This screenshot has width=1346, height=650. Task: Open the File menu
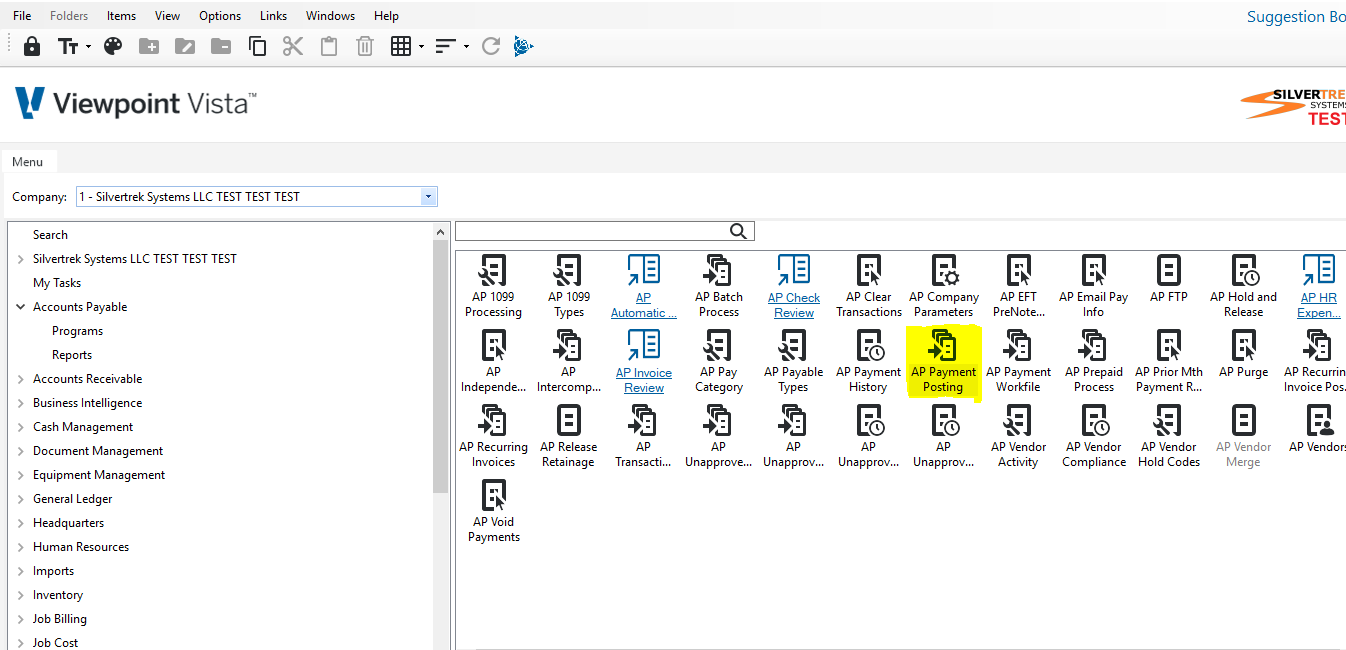[22, 16]
